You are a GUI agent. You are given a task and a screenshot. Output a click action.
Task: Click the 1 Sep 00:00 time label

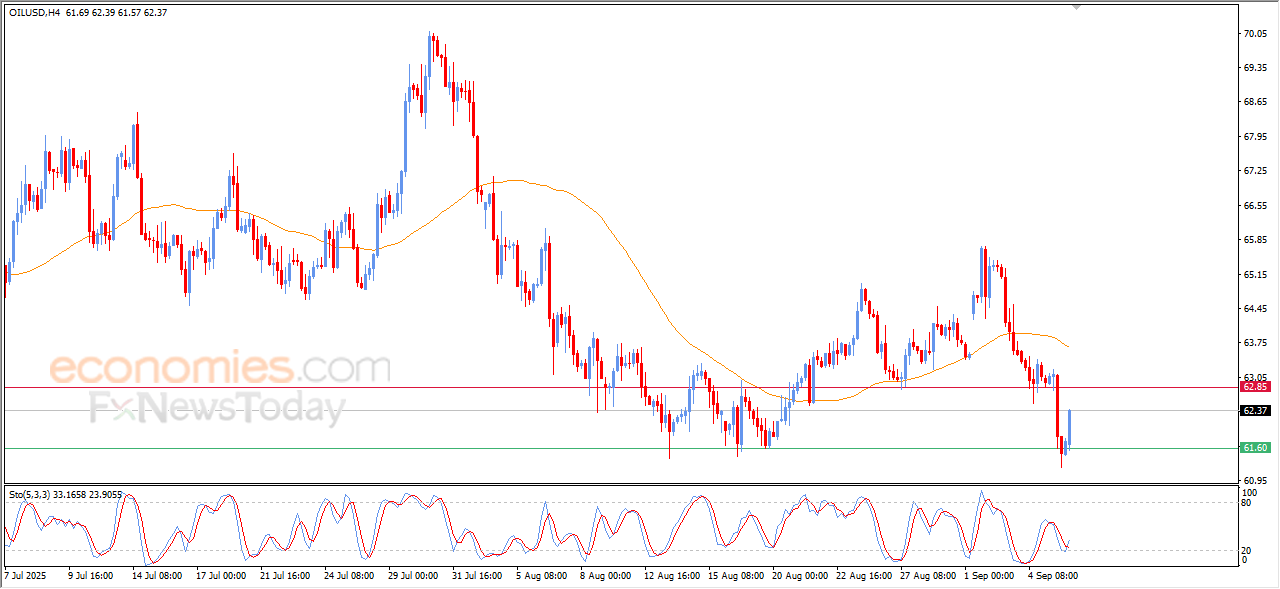(x=989, y=577)
